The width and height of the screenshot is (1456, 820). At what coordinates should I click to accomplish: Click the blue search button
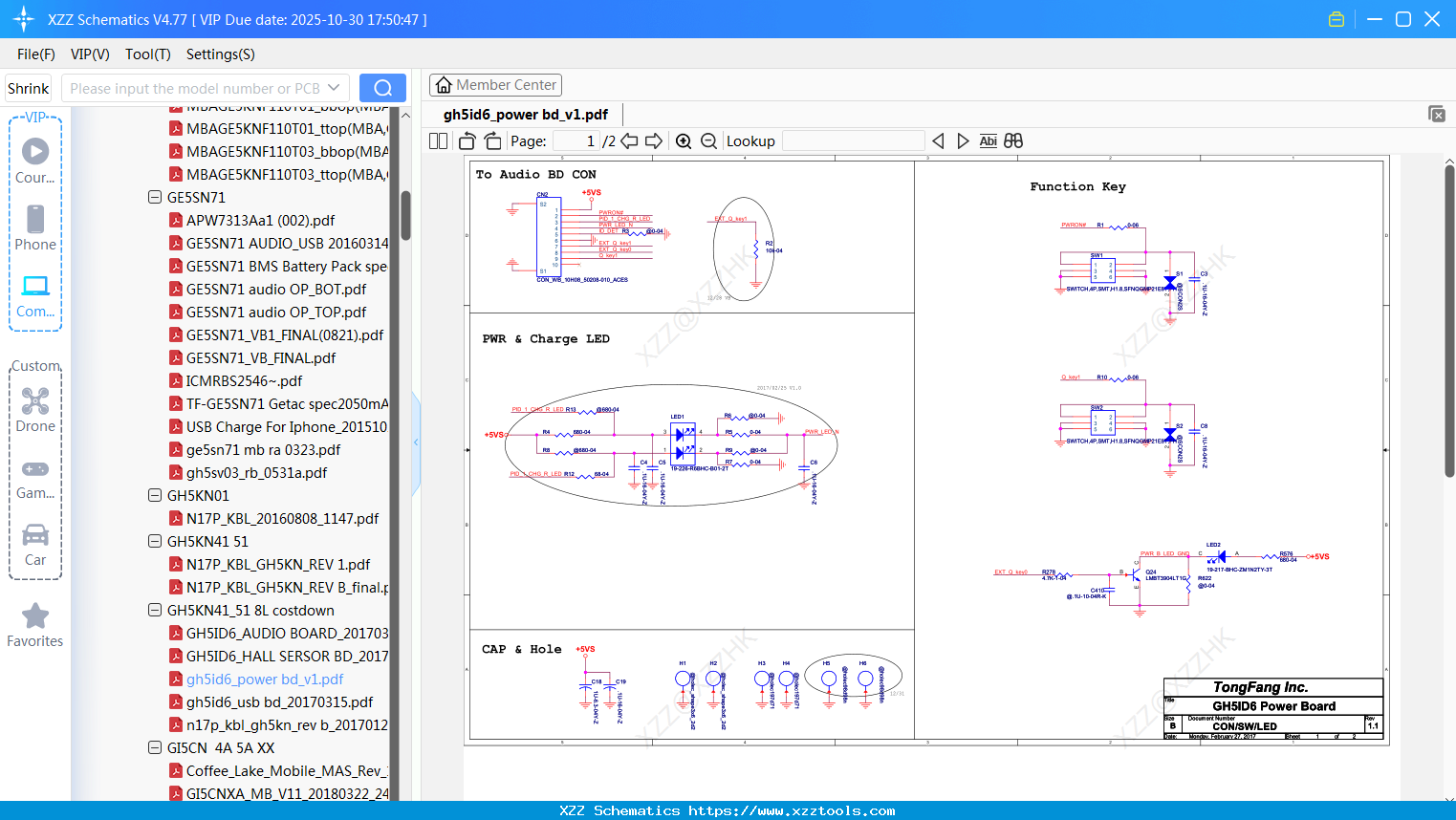click(382, 88)
